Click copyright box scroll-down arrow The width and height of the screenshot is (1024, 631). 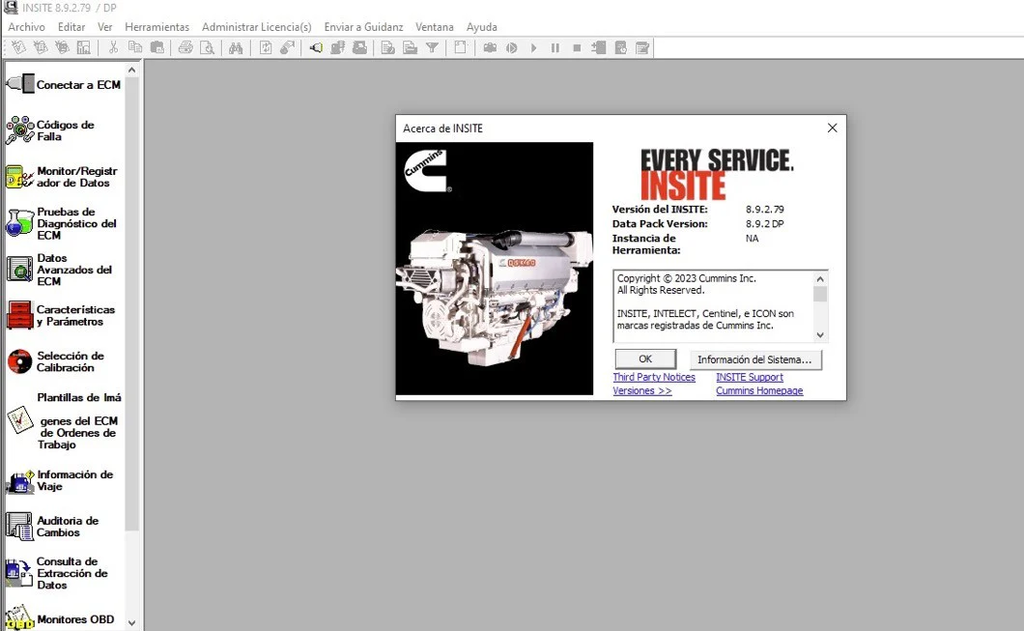click(x=820, y=335)
